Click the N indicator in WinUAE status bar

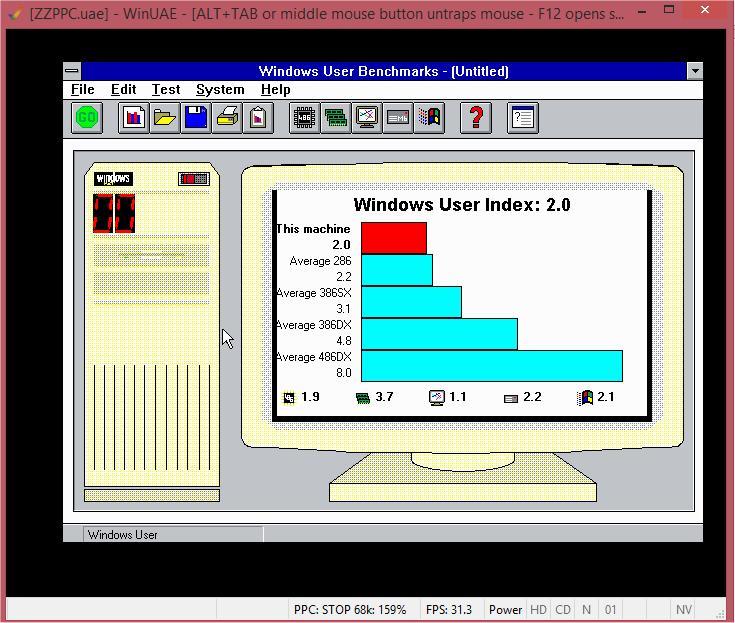click(x=586, y=609)
